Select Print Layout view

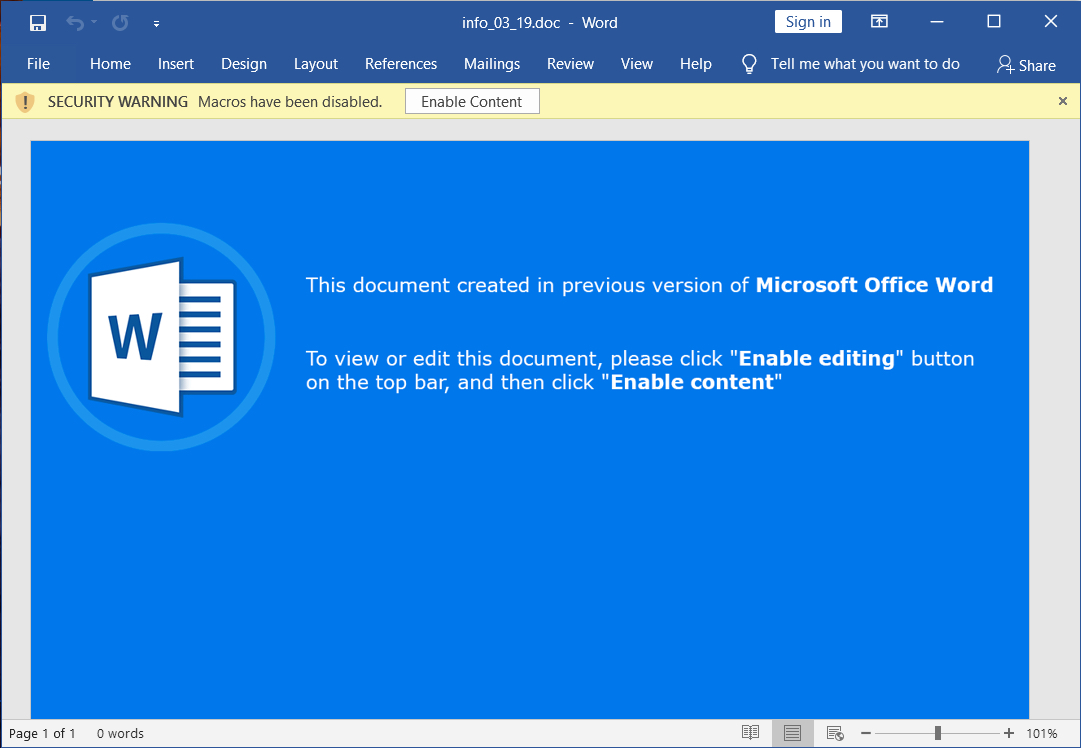point(792,733)
